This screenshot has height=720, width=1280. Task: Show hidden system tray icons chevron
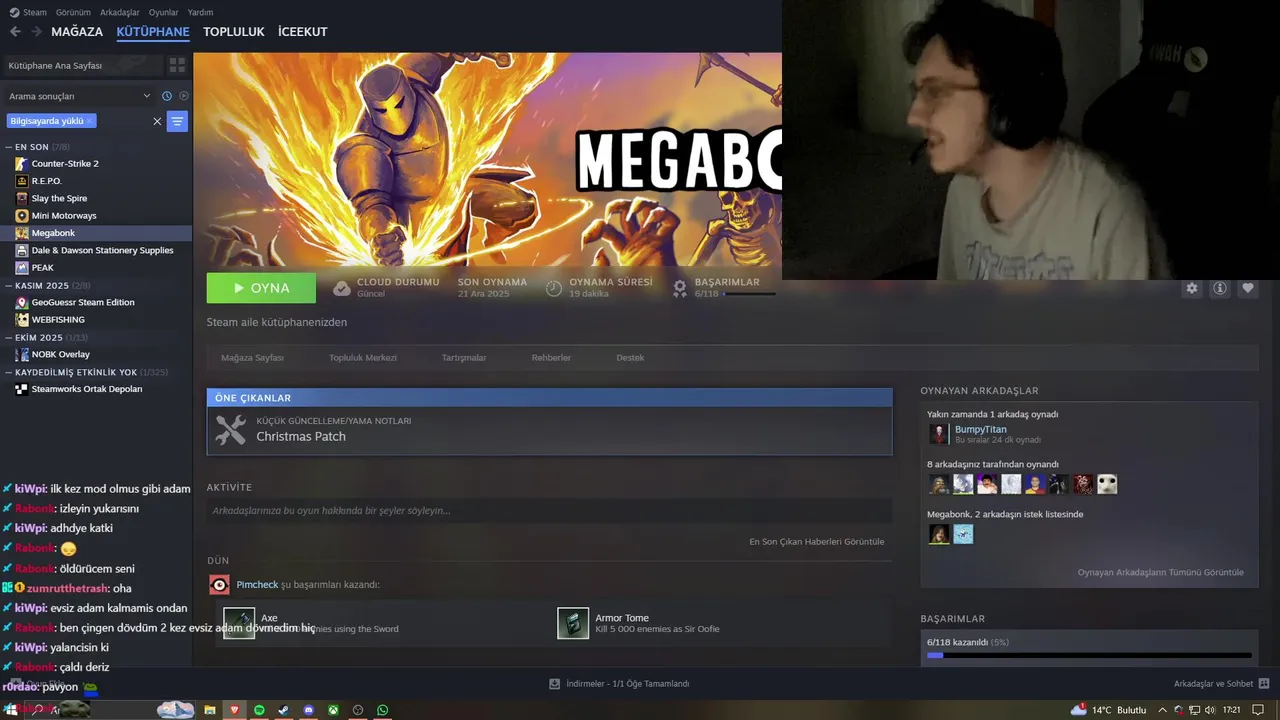[x=1161, y=710]
